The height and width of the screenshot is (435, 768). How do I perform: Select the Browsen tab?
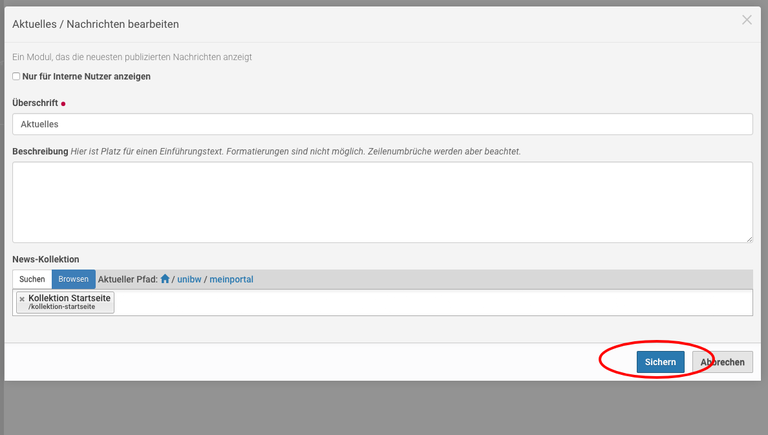(73, 279)
